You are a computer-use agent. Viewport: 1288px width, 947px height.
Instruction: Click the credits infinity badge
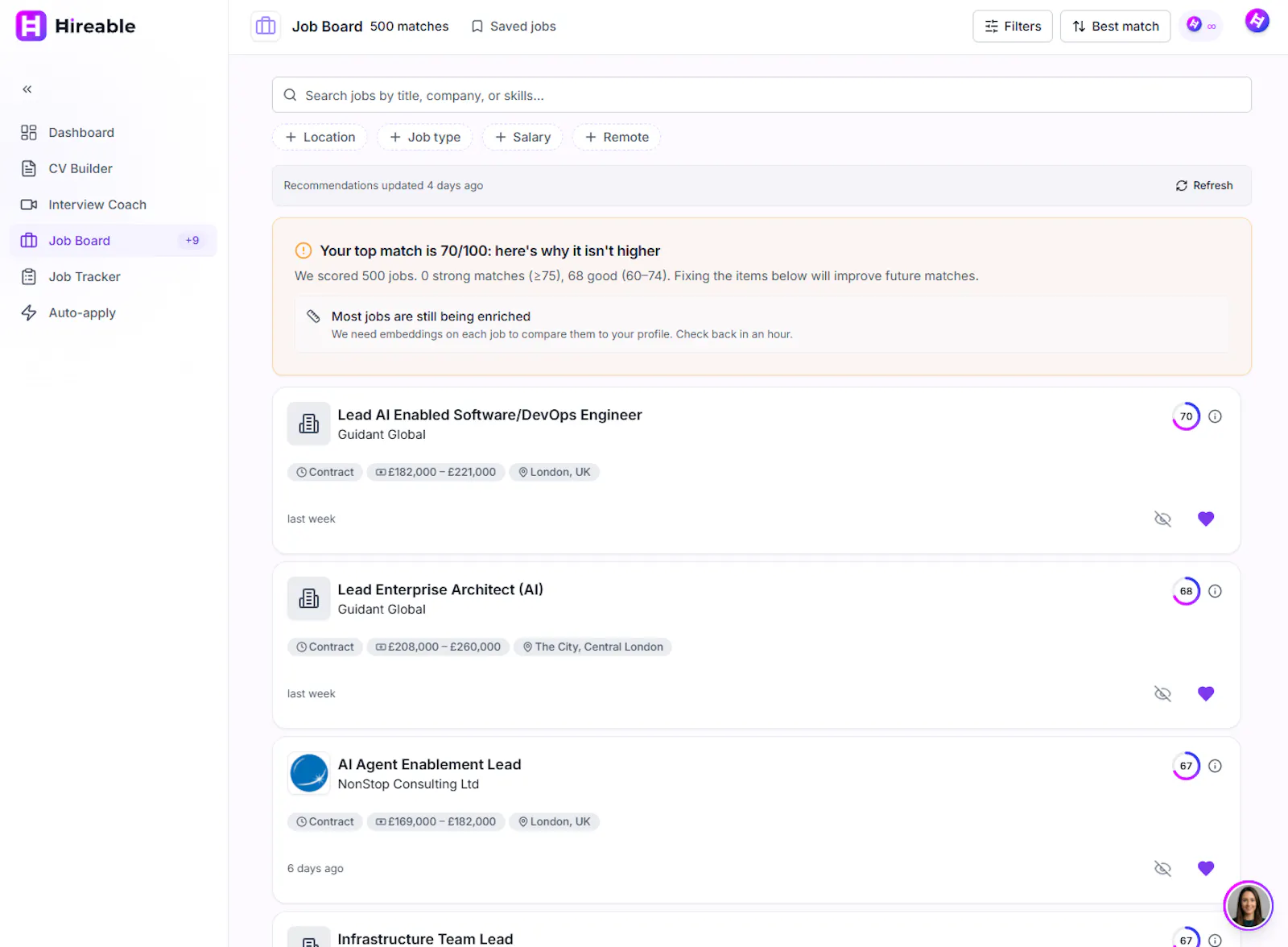click(x=1201, y=26)
